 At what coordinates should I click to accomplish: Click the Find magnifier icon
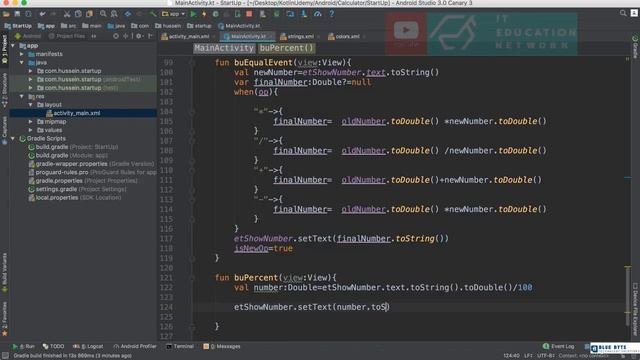tap(103, 14)
